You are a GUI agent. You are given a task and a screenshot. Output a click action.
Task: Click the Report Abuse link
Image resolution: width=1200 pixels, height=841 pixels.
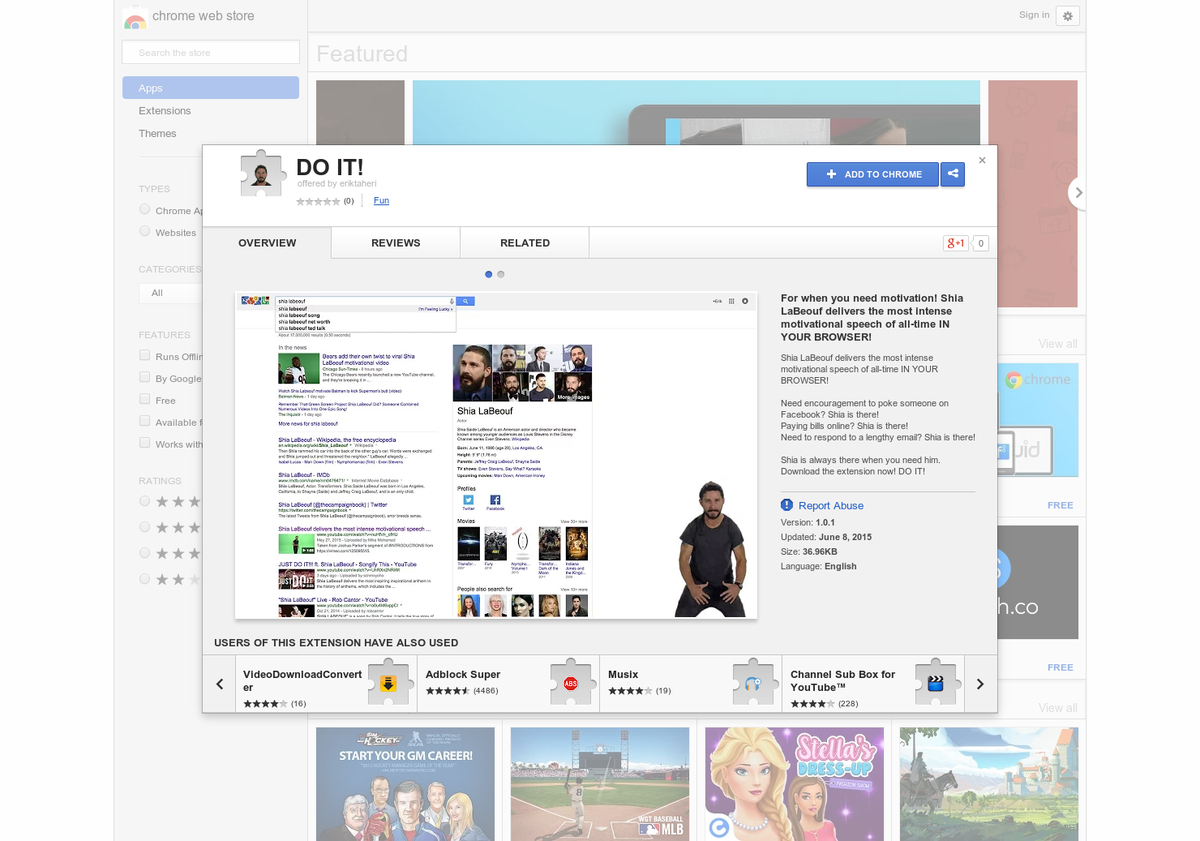(831, 506)
